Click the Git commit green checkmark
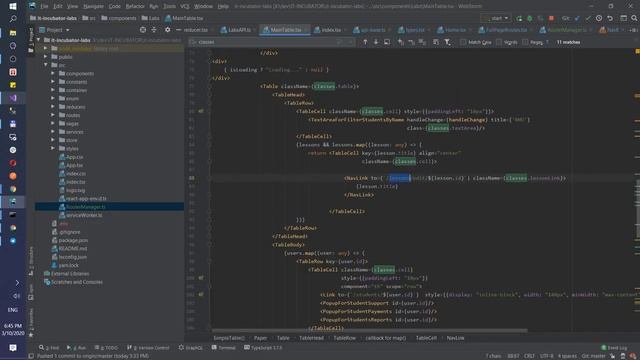This screenshot has width=640, height=360. coord(588,18)
